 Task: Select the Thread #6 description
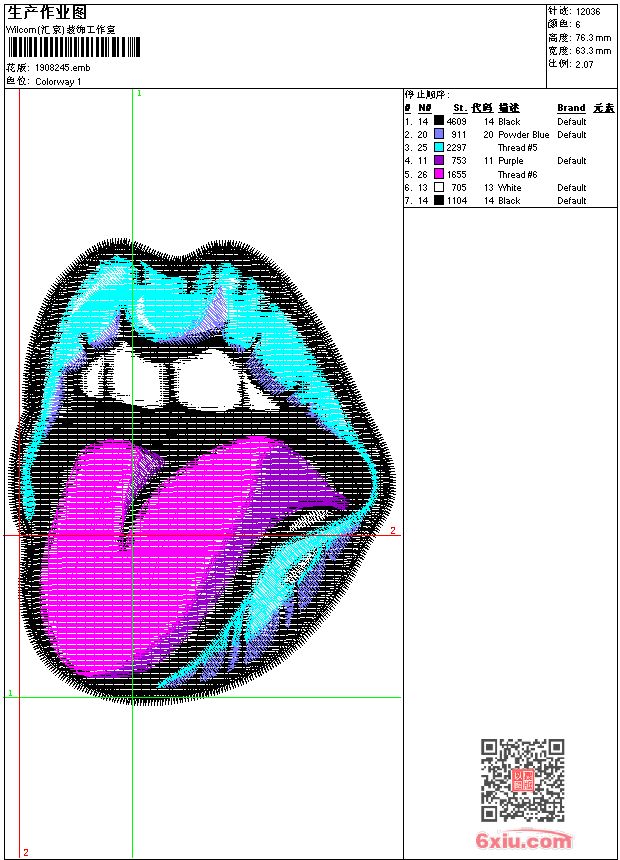[517, 174]
